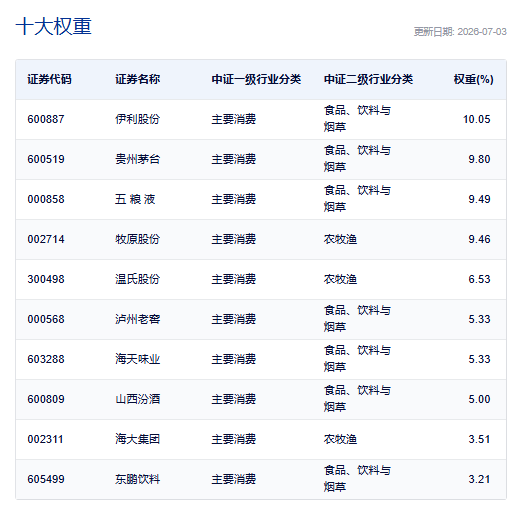522x517 pixels.
Task: Select security code 300498
Action: tap(46, 279)
